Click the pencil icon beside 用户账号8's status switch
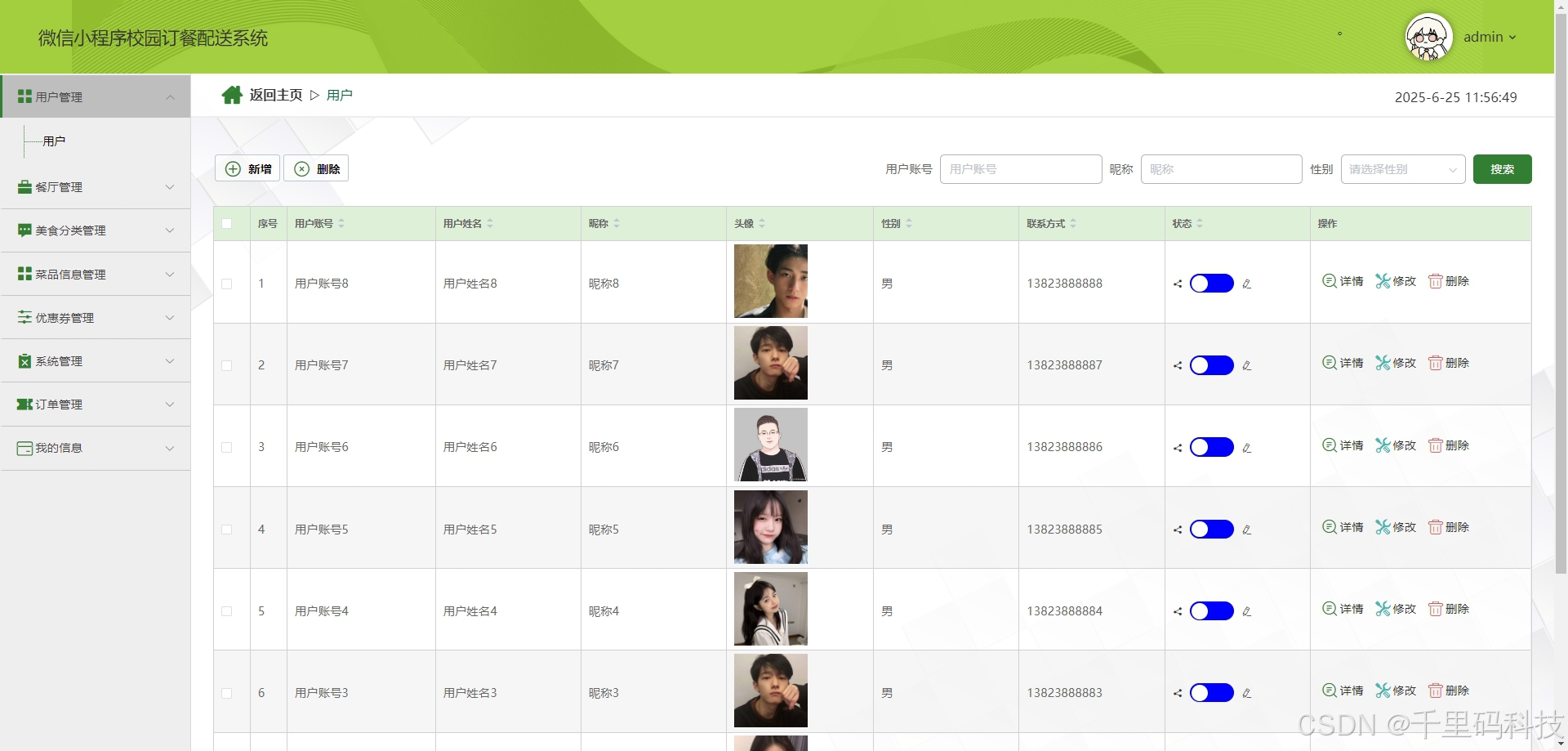The image size is (1568, 751). [x=1246, y=284]
